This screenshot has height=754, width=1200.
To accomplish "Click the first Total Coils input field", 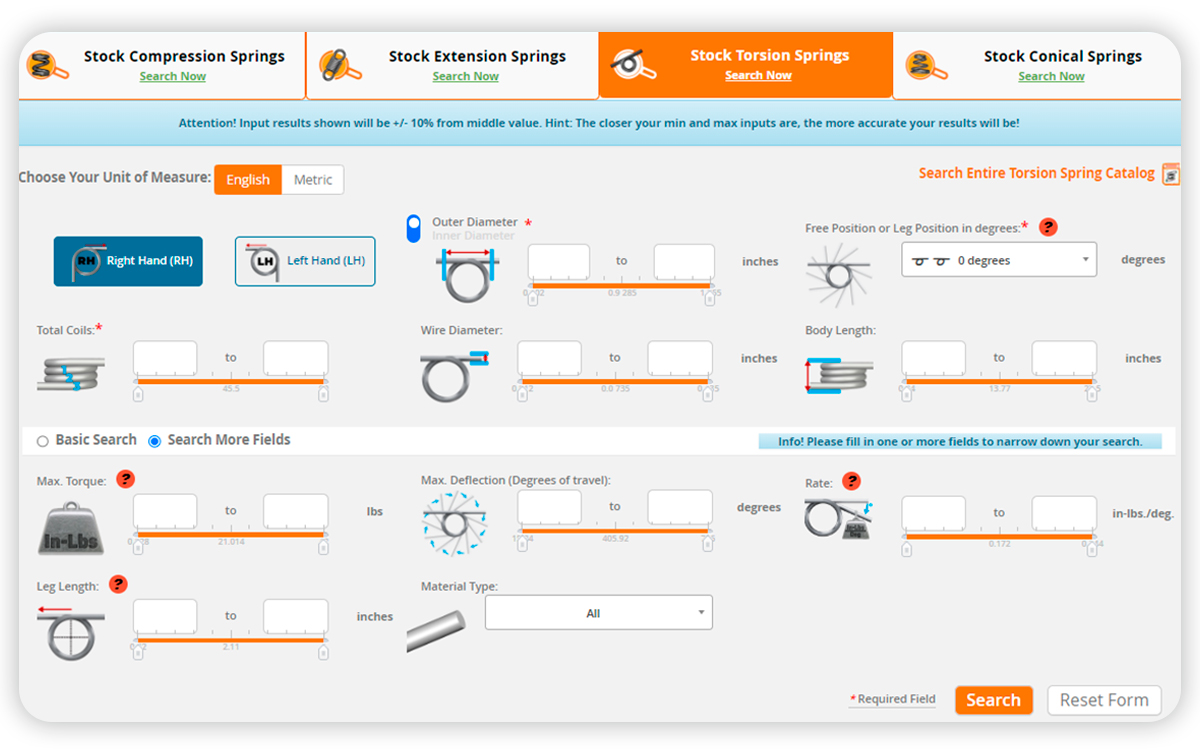I will click(x=164, y=357).
